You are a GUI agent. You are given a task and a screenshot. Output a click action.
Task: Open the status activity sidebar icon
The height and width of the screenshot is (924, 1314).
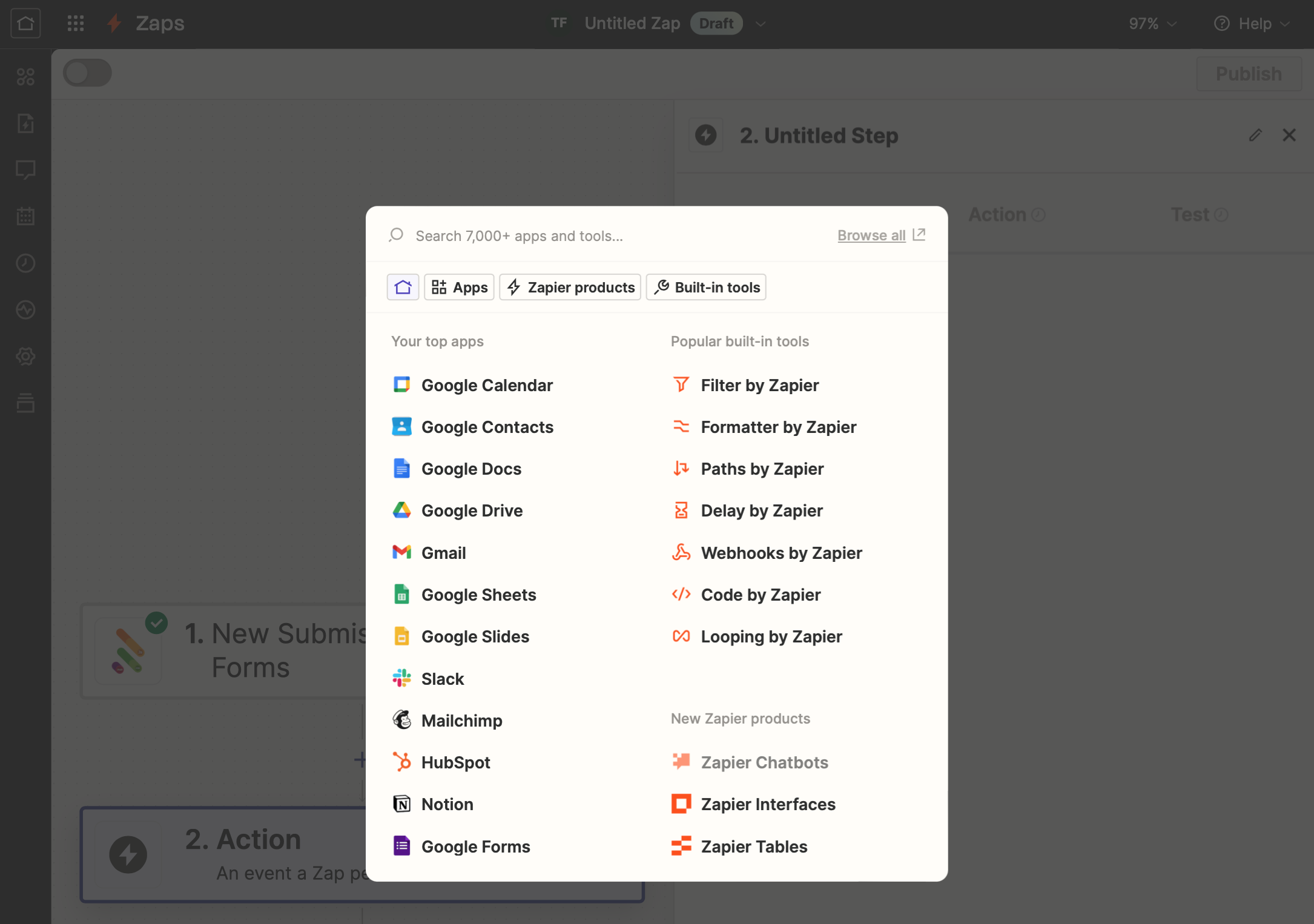25,310
